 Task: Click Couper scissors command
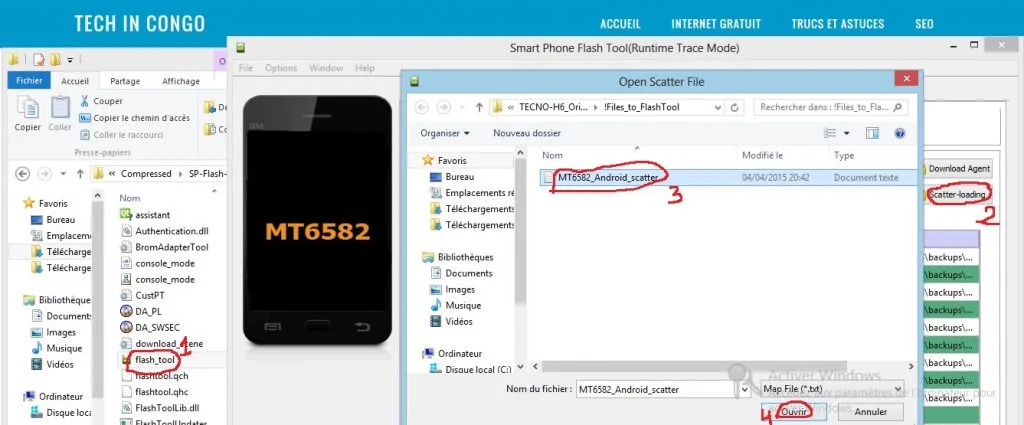[x=101, y=101]
